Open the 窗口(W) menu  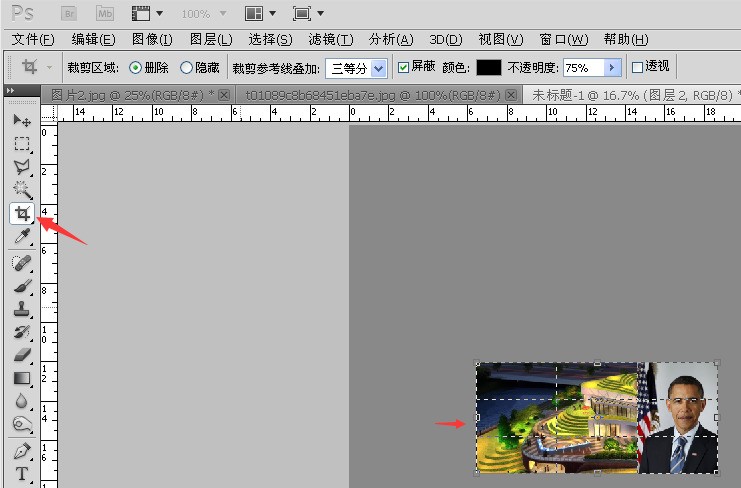[563, 40]
